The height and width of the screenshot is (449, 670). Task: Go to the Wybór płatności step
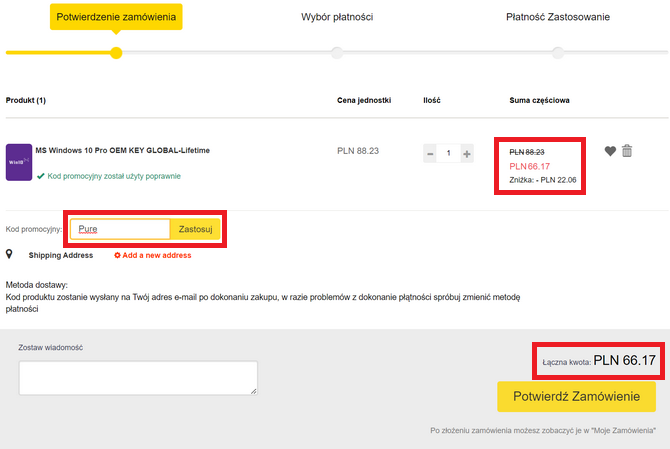click(337, 17)
